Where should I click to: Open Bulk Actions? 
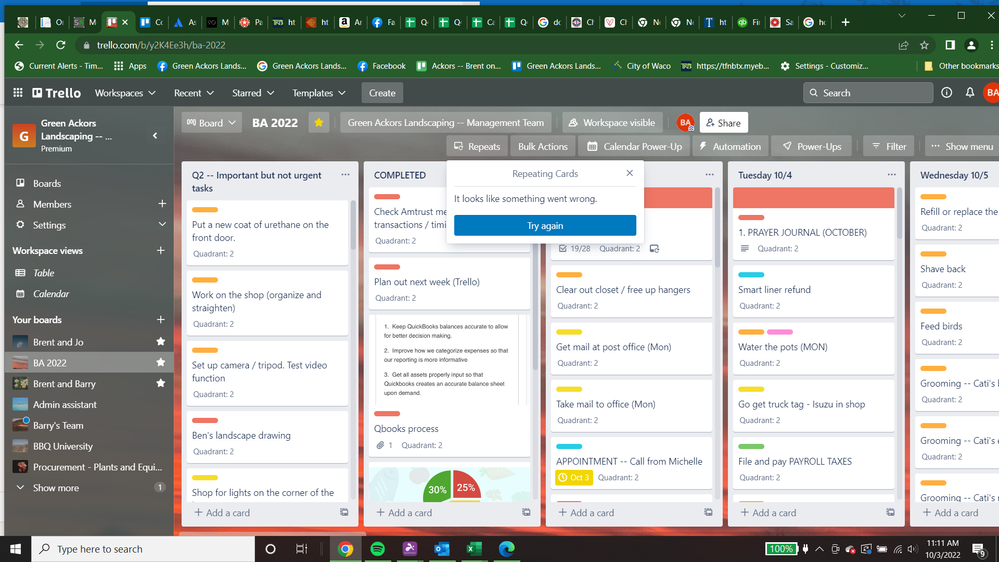click(542, 147)
